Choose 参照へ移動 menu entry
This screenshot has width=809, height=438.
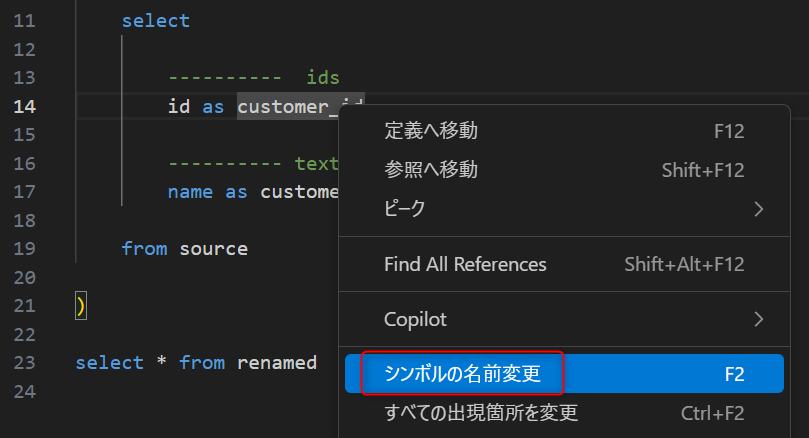564,170
